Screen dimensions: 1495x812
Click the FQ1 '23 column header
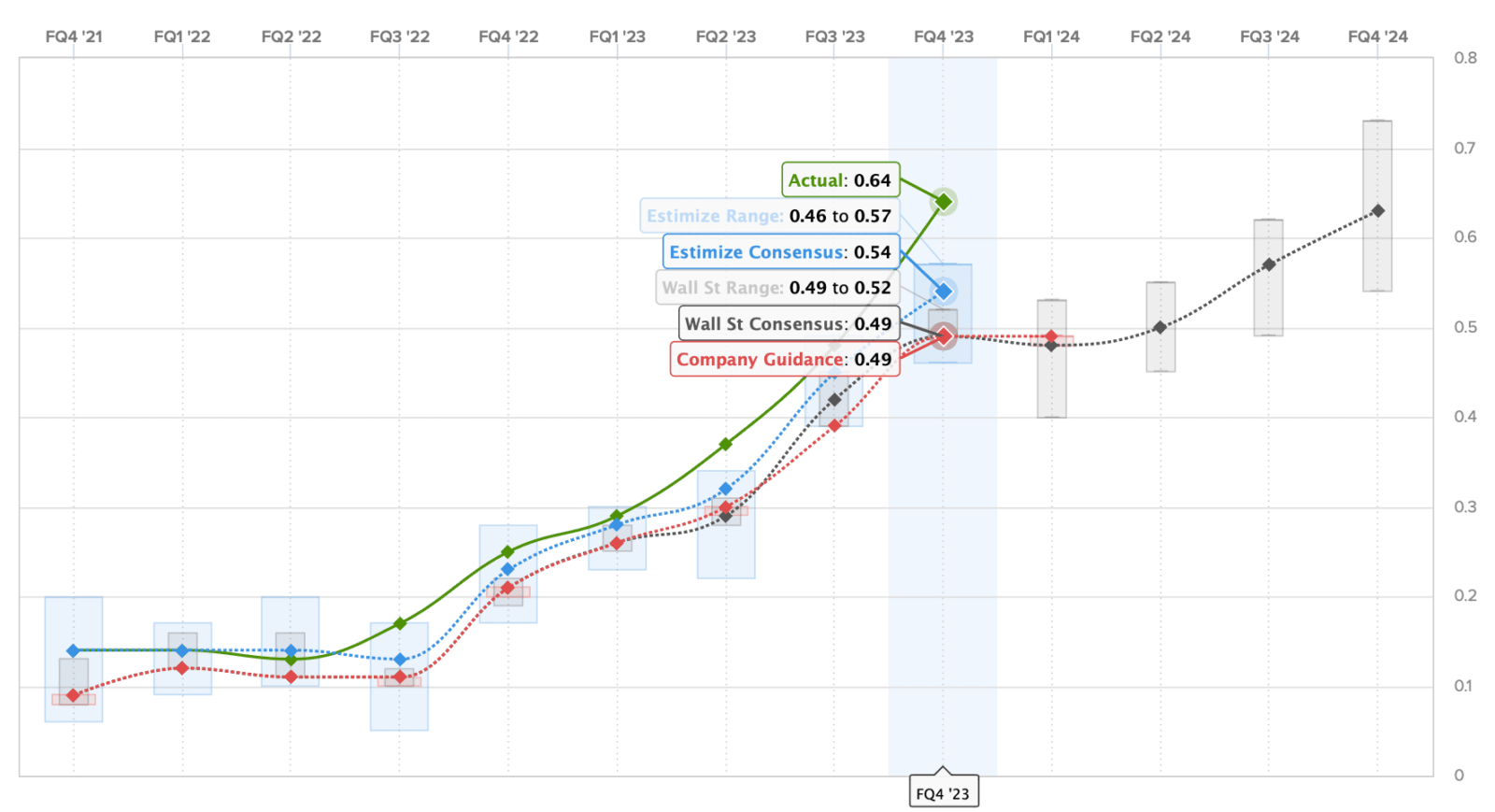[x=617, y=36]
